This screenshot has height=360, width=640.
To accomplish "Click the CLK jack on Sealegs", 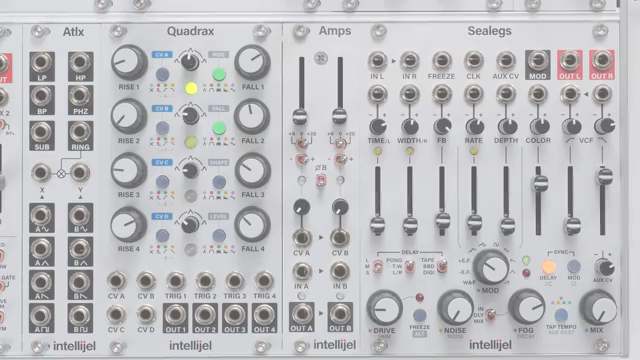I will tap(473, 61).
